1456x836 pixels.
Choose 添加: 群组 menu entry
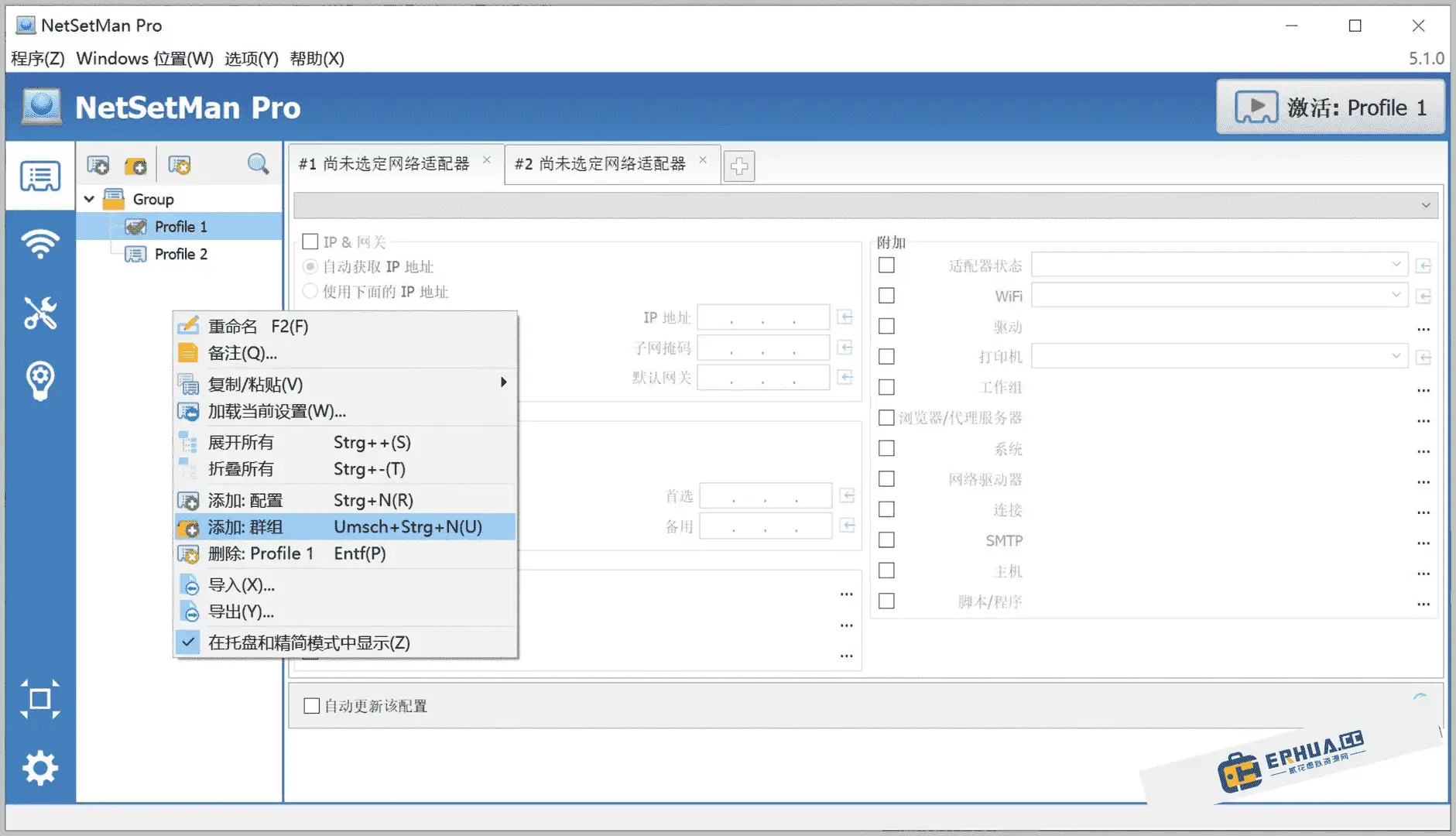point(345,527)
